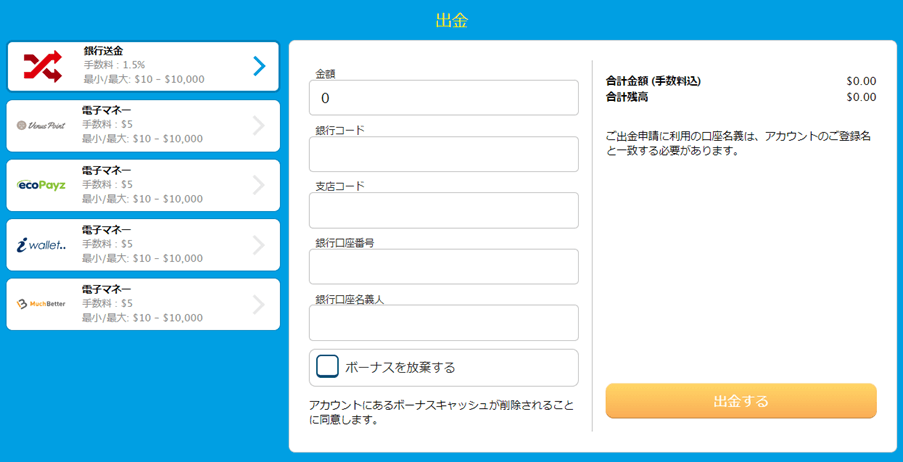Click the 支店コード input field
The width and height of the screenshot is (903, 462).
point(443,211)
